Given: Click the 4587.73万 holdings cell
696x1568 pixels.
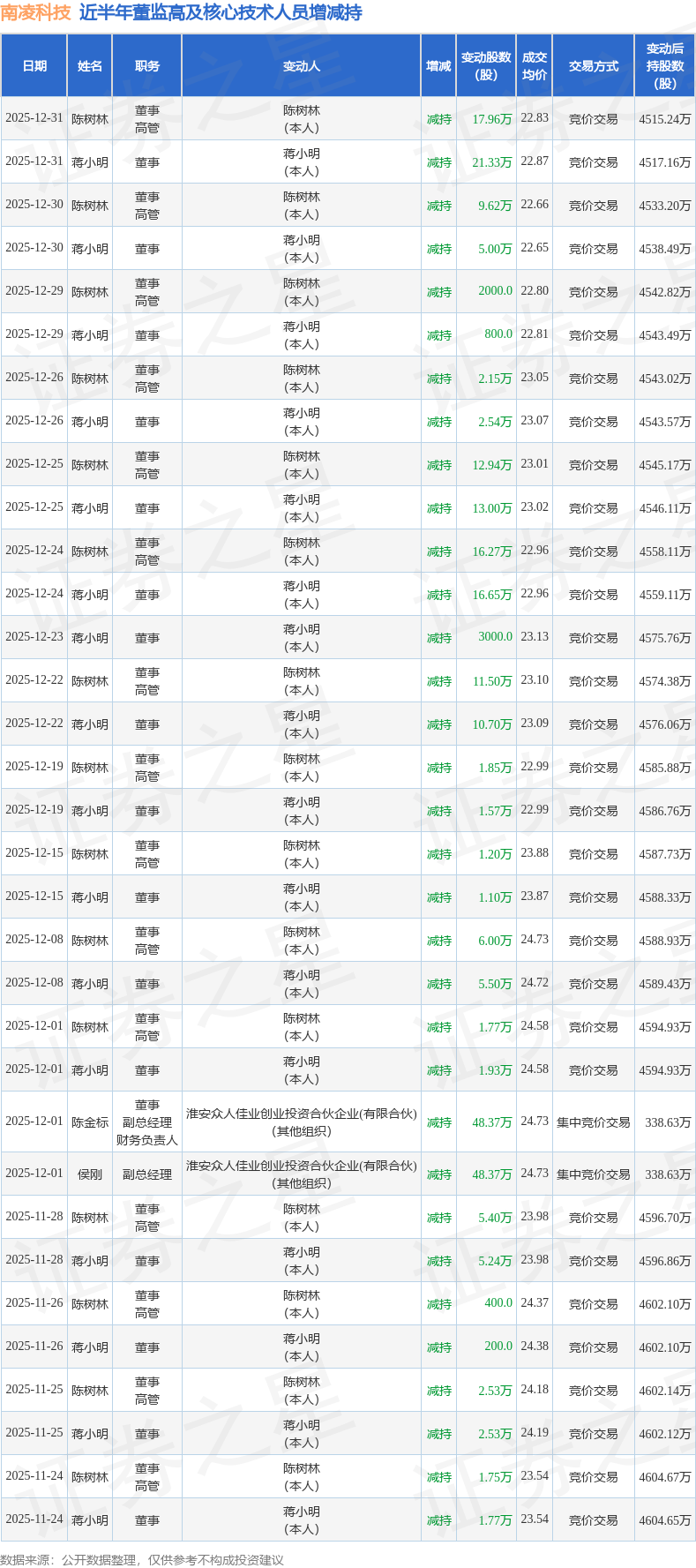Looking at the screenshot, I should (665, 854).
